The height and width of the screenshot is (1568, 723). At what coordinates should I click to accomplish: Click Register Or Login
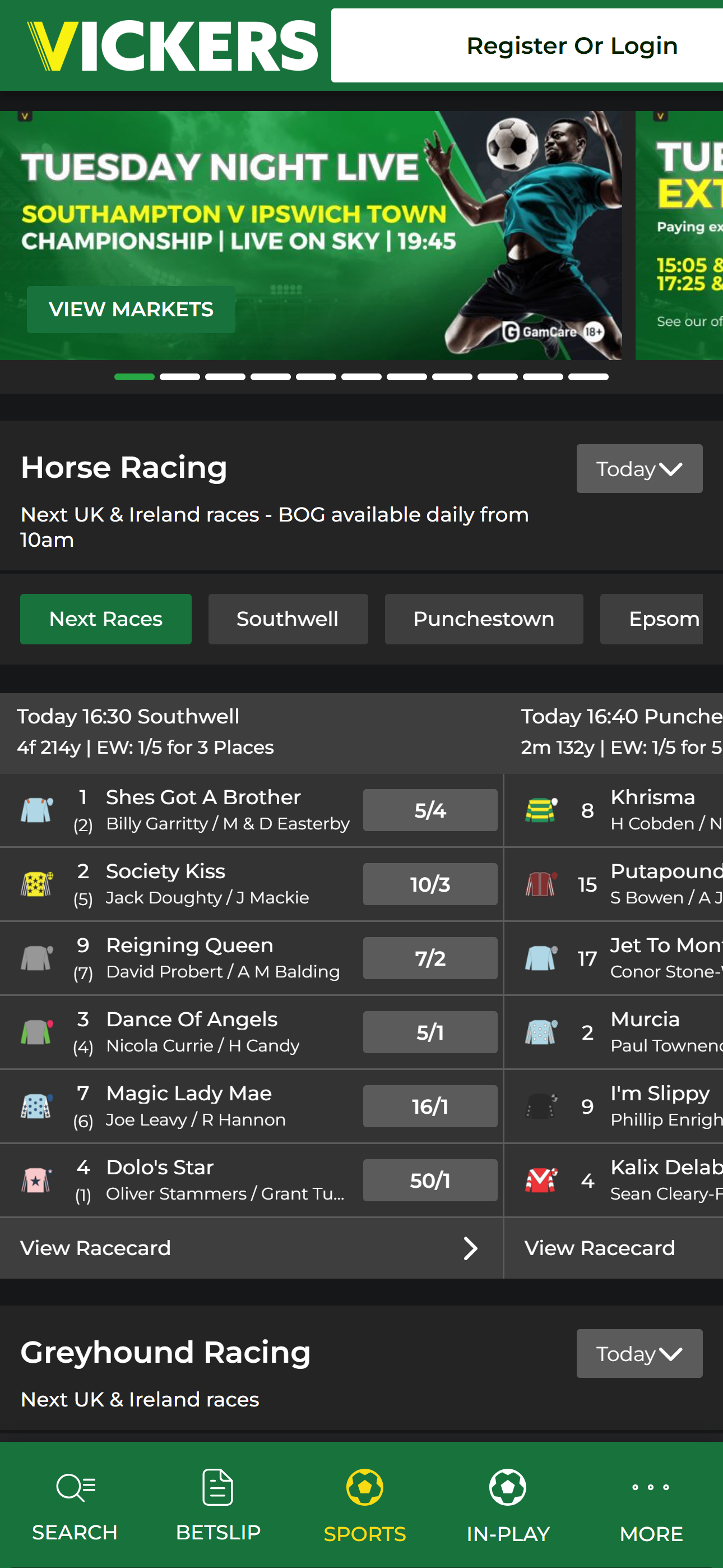click(572, 45)
